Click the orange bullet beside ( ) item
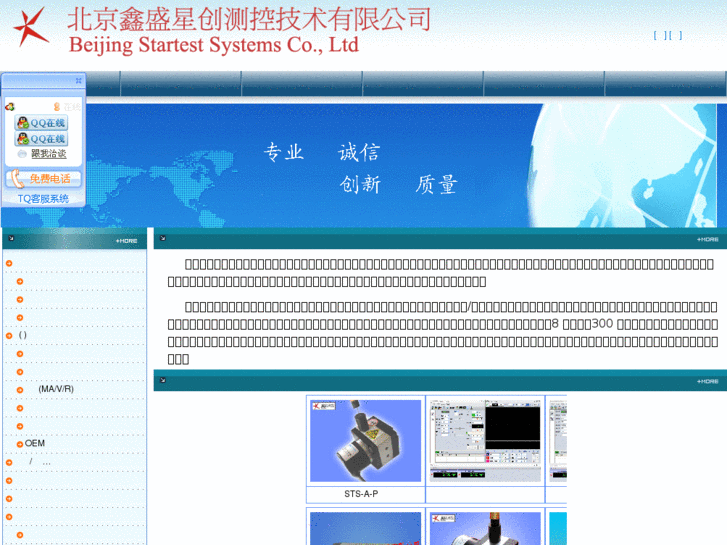This screenshot has height=545, width=727. pos(9,335)
